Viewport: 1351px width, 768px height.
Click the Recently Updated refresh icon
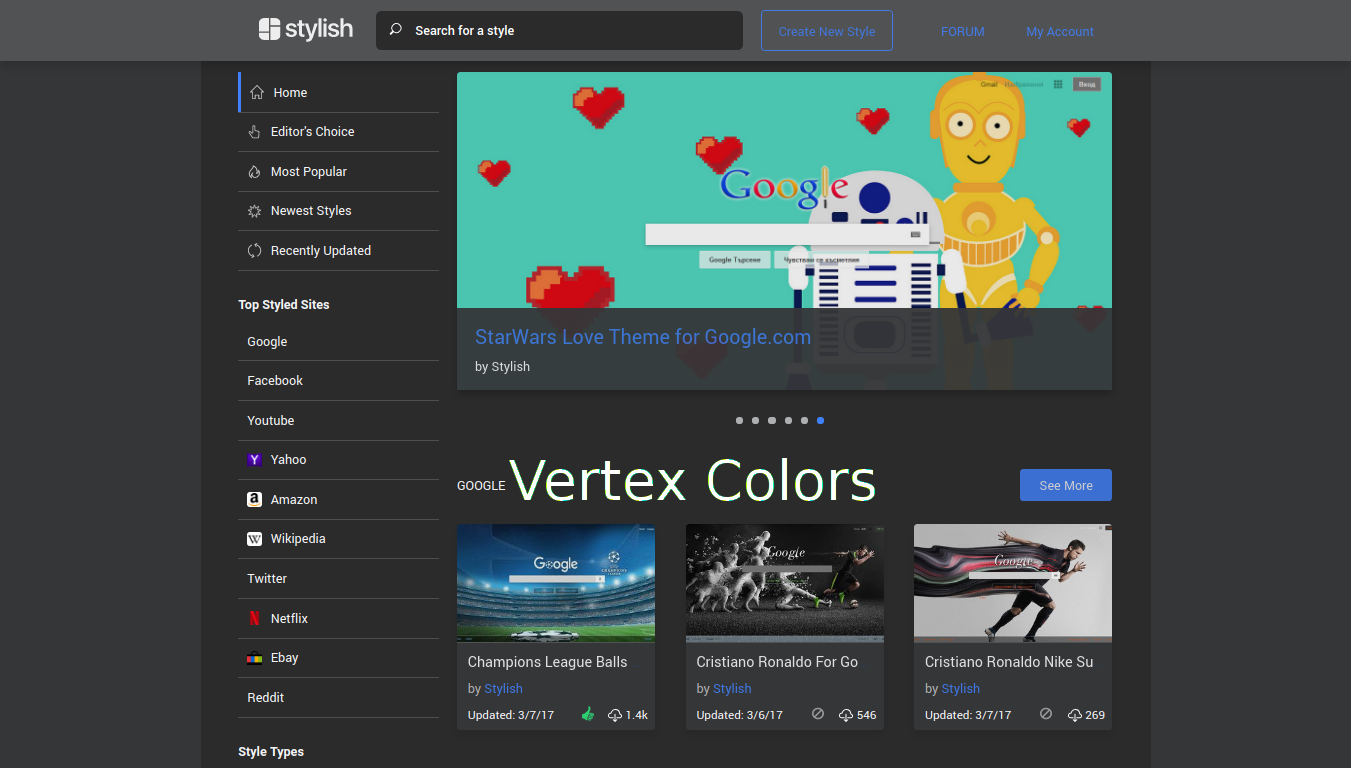(254, 251)
